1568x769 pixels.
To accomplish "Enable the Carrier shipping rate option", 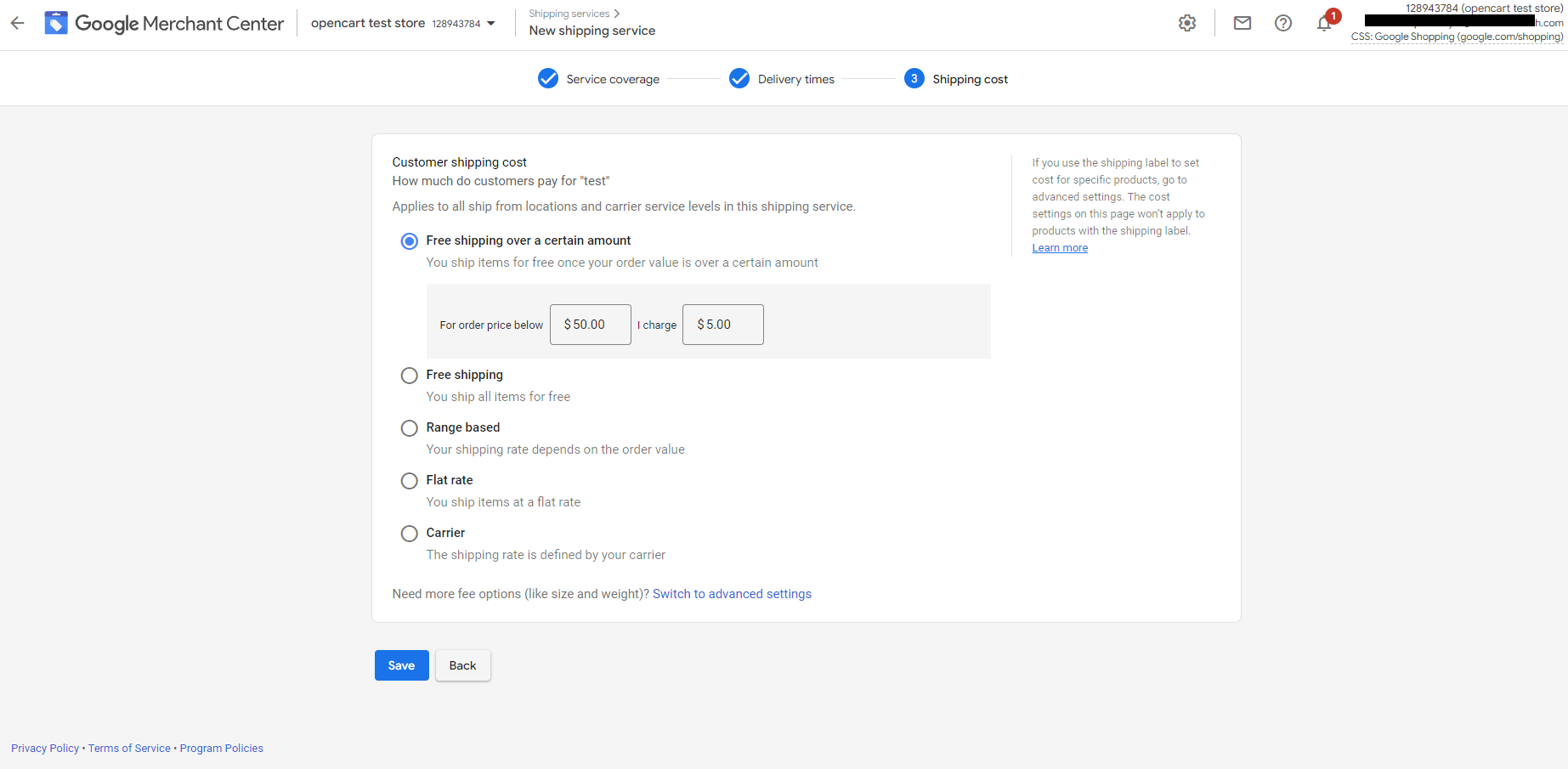I will coord(409,533).
